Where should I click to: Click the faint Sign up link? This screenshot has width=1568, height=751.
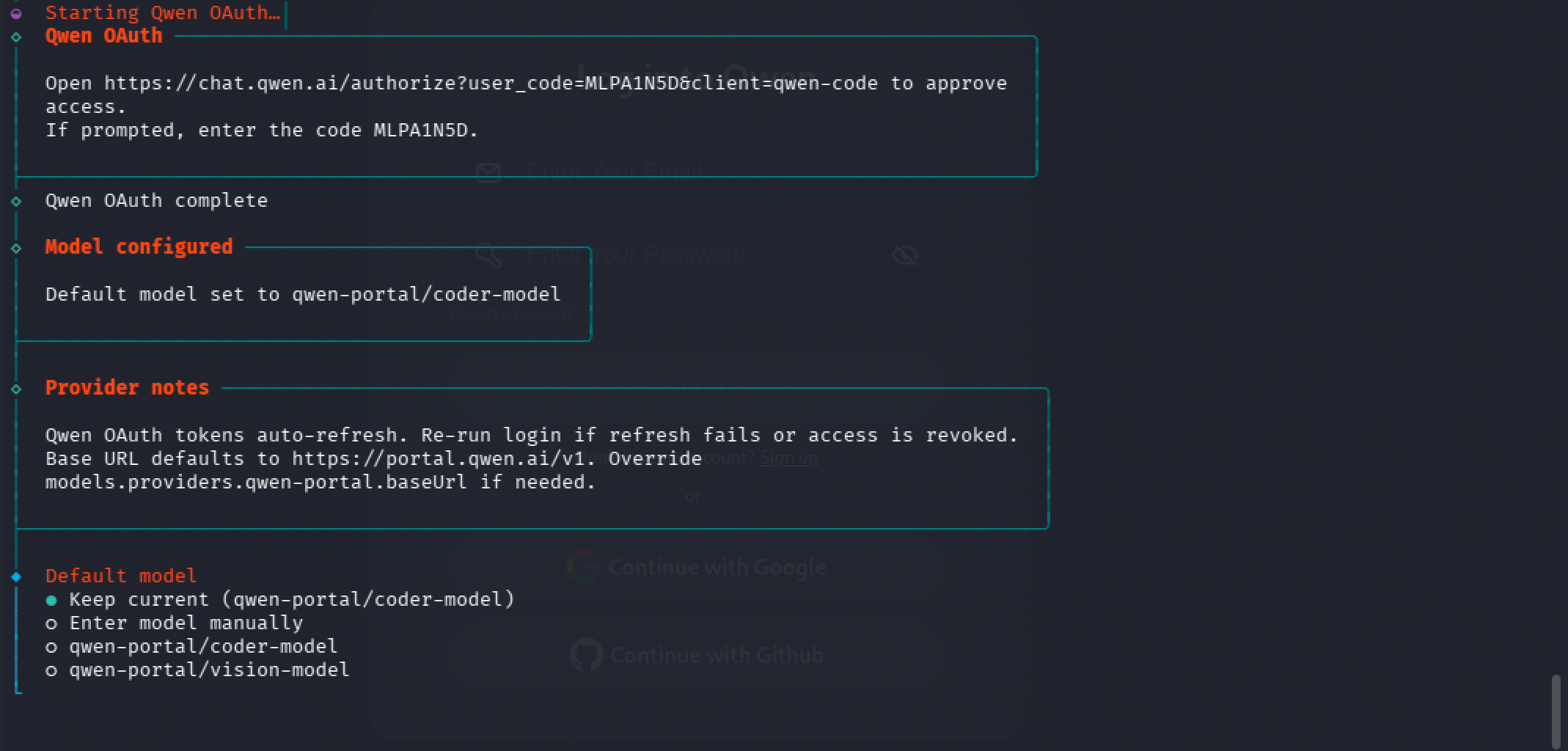pyautogui.click(x=788, y=458)
